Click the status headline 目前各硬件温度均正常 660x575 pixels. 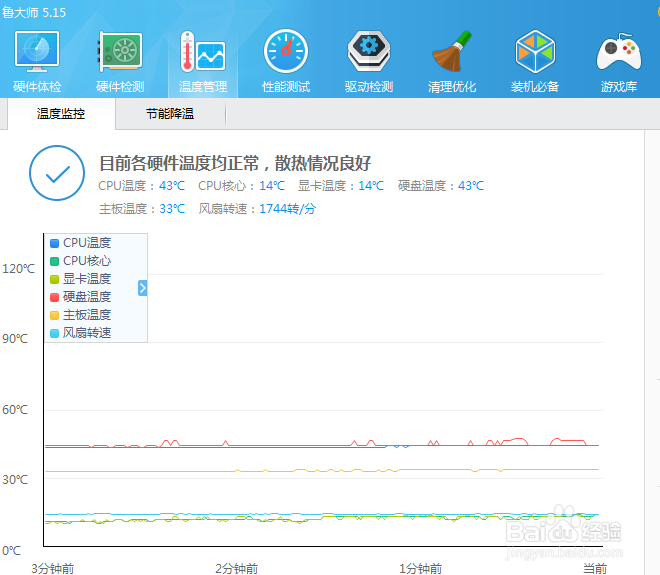[179, 163]
